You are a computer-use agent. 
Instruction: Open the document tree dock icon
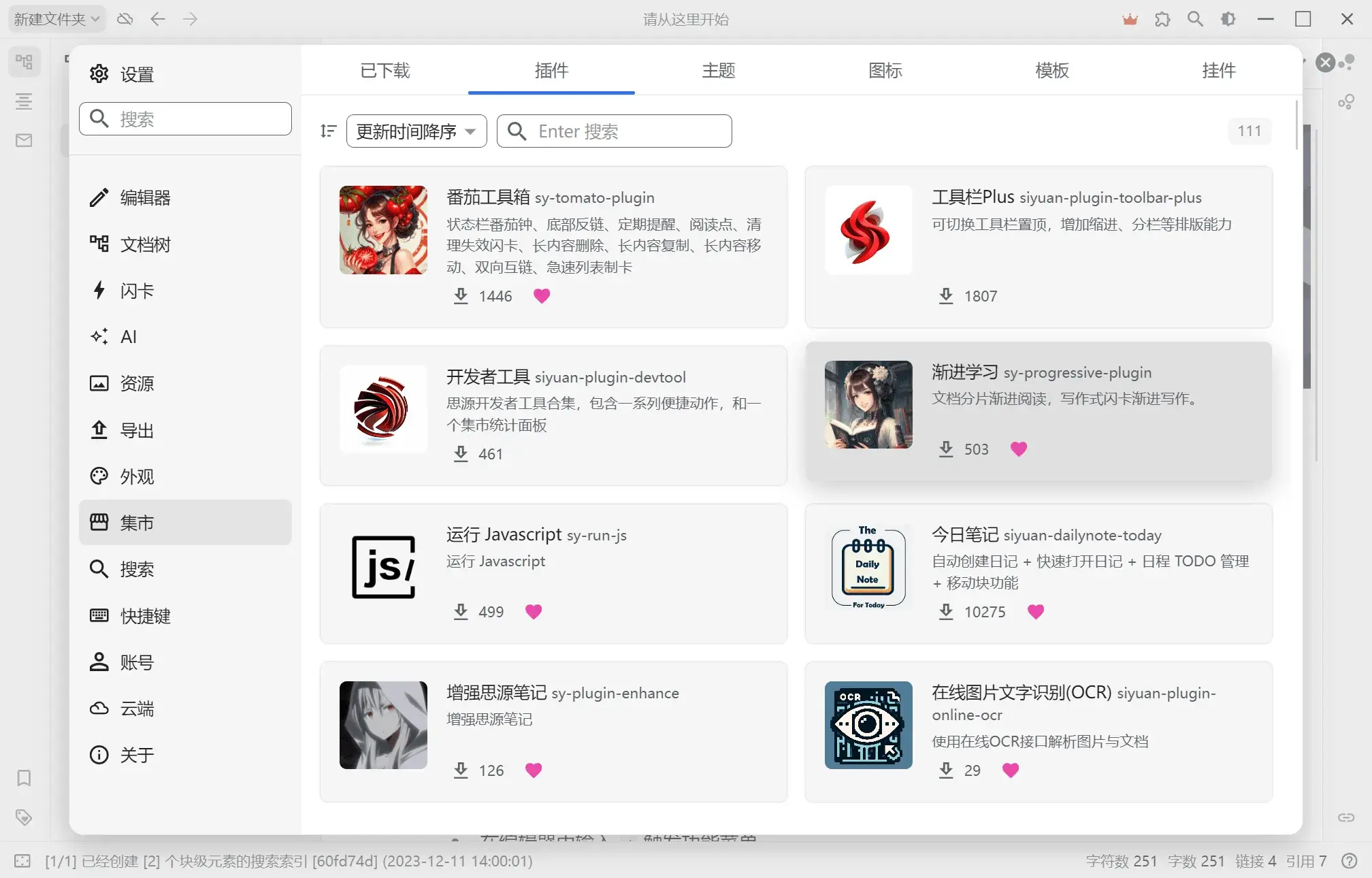coord(24,63)
